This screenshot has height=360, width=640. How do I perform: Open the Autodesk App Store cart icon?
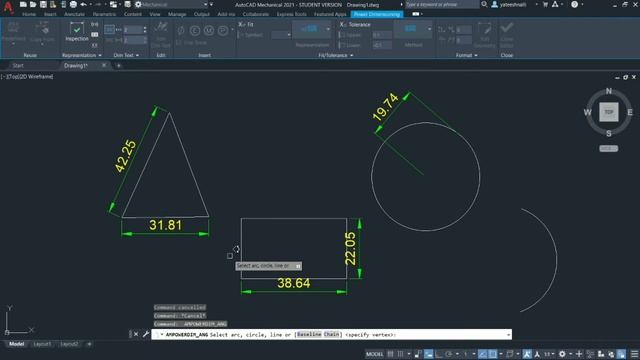point(545,4)
